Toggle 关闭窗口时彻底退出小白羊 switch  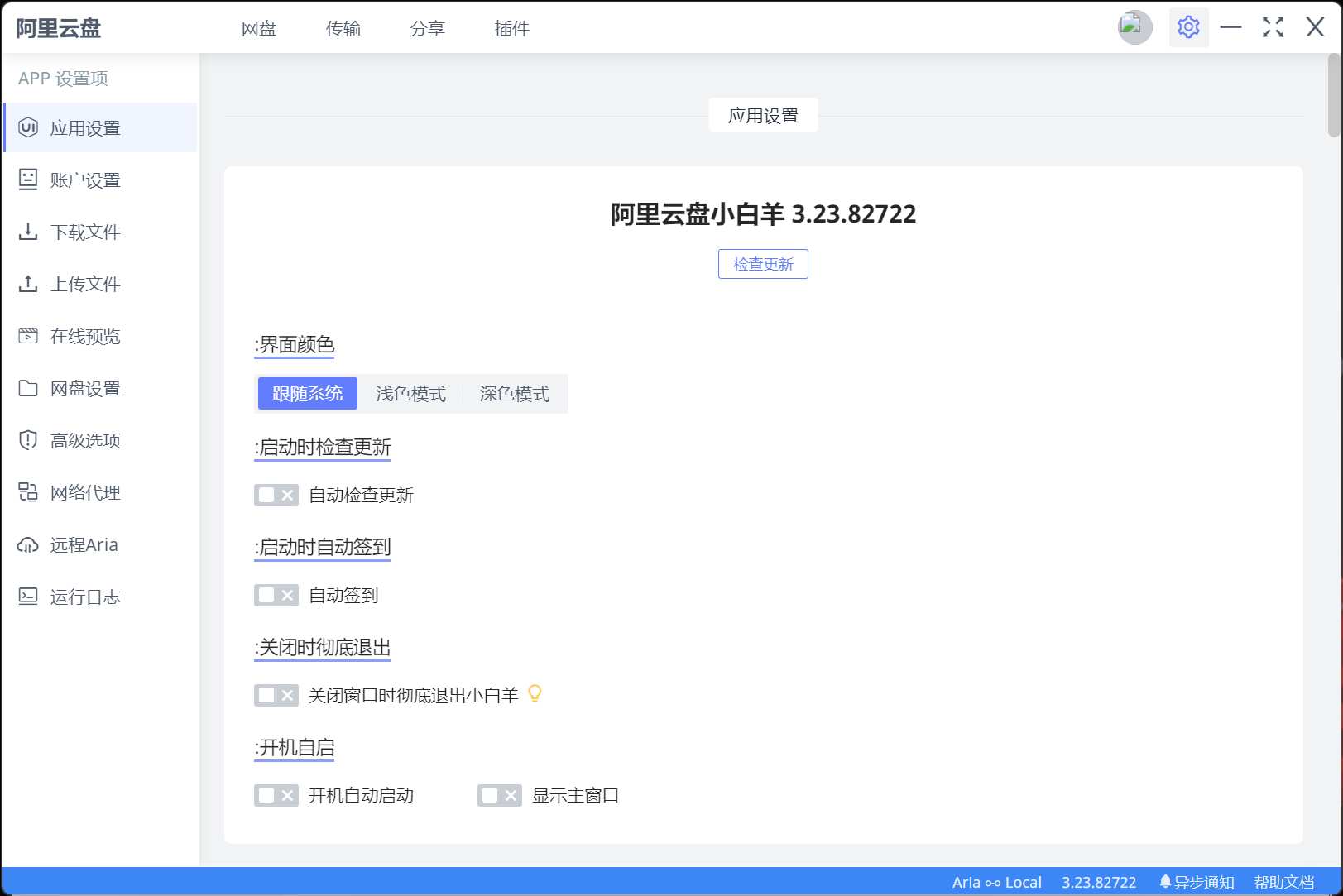point(276,695)
